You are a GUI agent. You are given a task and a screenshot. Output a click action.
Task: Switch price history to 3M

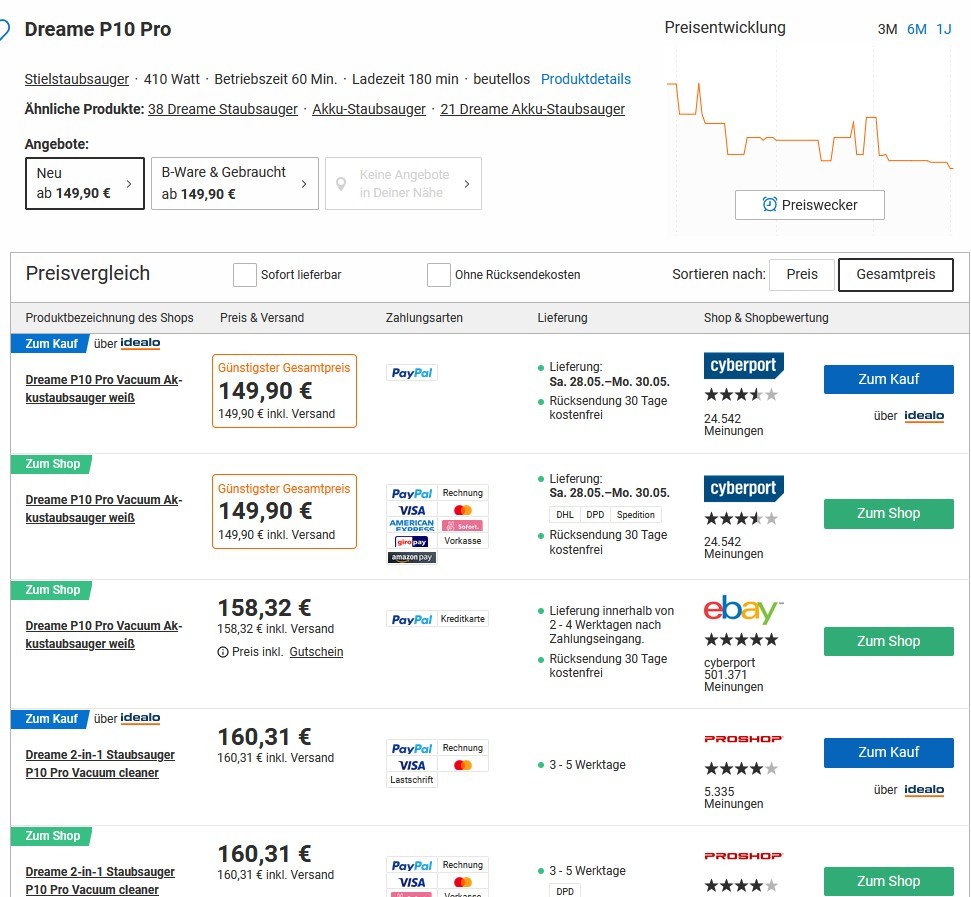point(887,29)
